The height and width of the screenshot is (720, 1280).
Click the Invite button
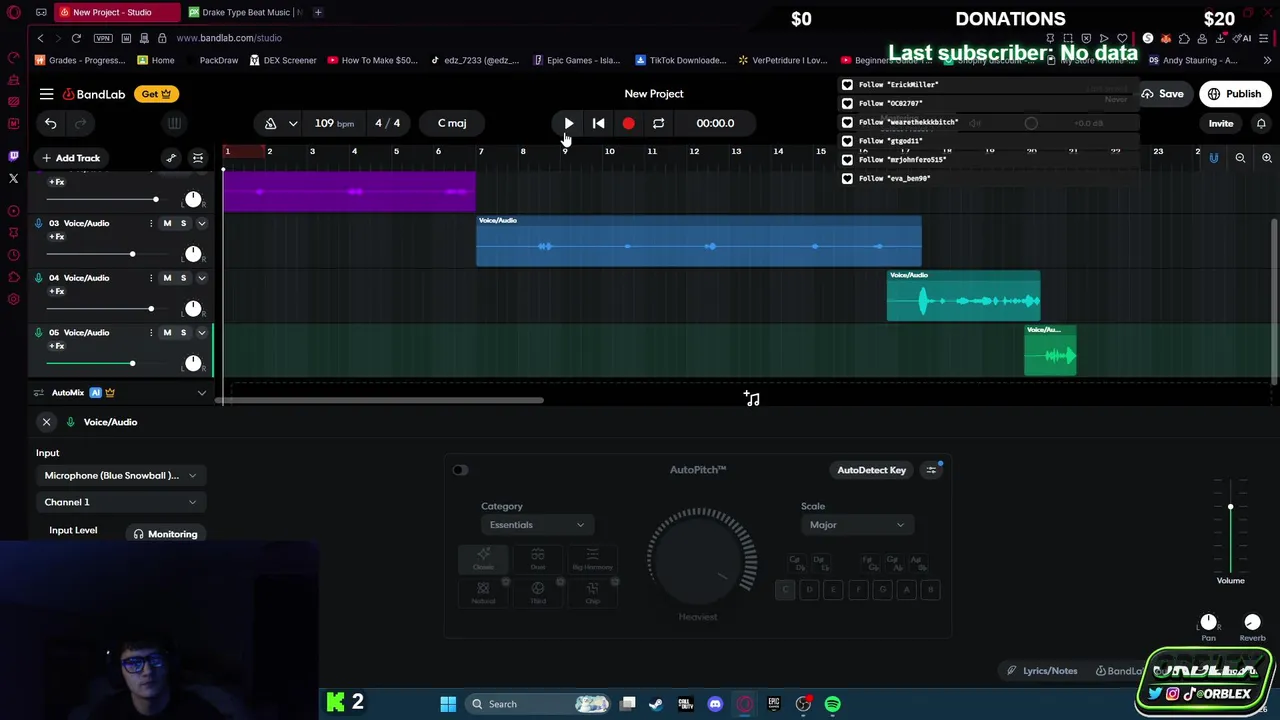1221,124
